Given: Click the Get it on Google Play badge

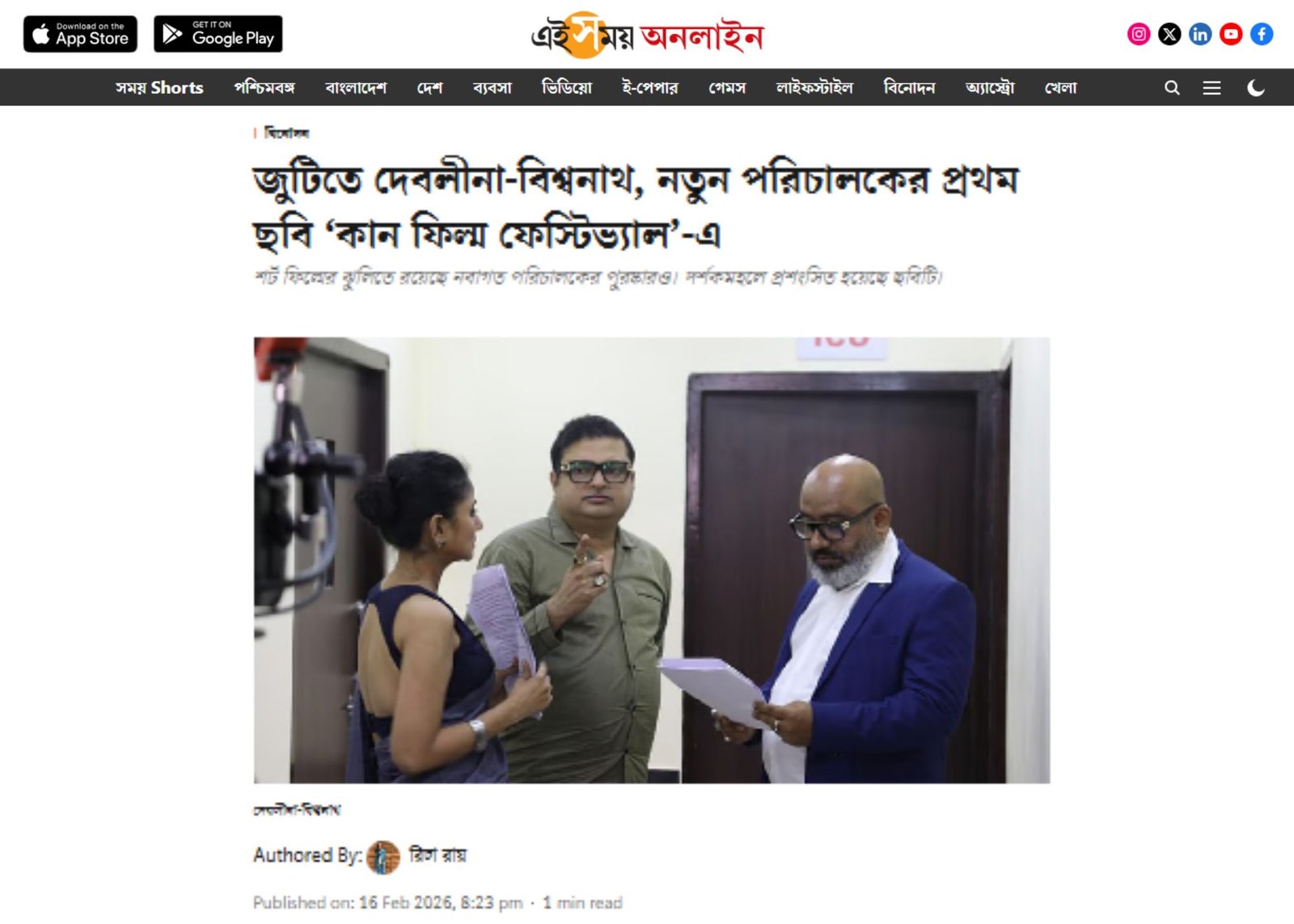Looking at the screenshot, I should pos(218,34).
